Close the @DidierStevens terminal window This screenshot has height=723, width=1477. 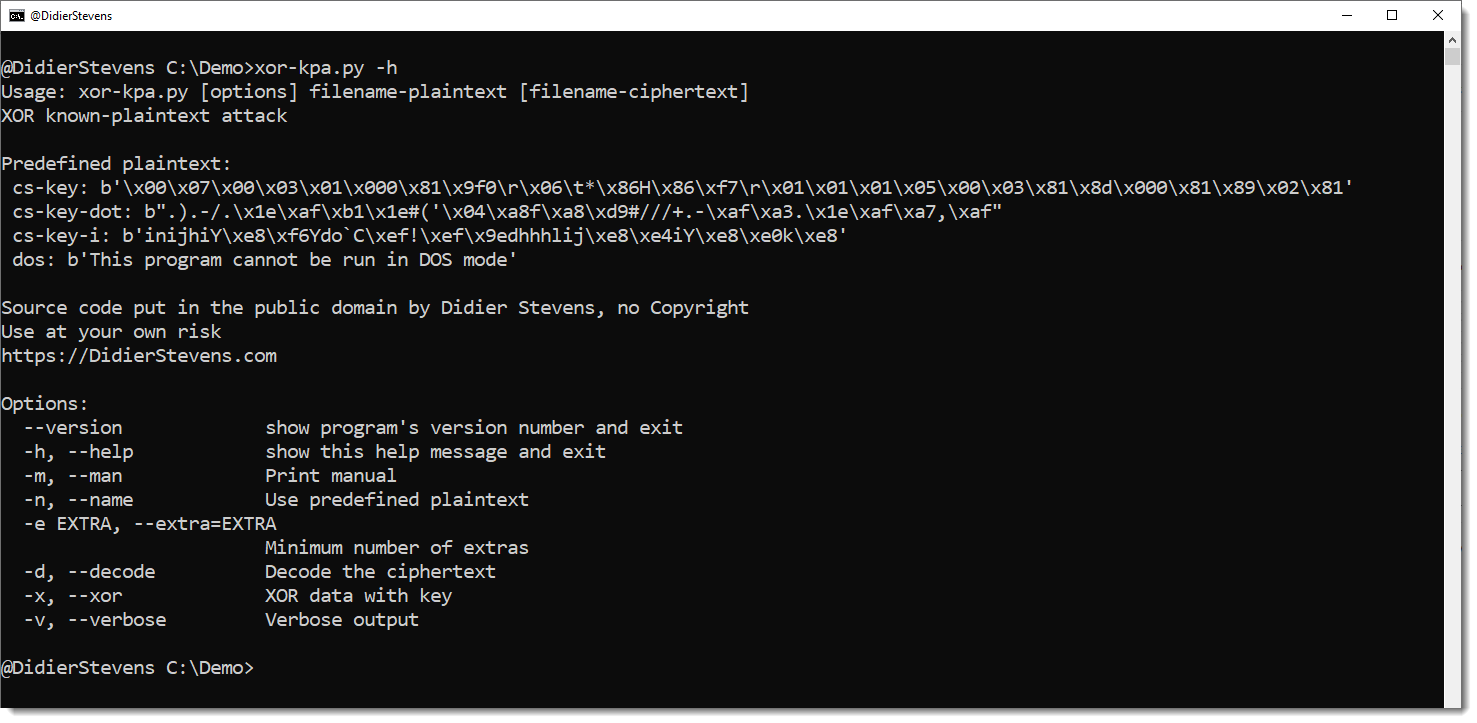point(1438,15)
